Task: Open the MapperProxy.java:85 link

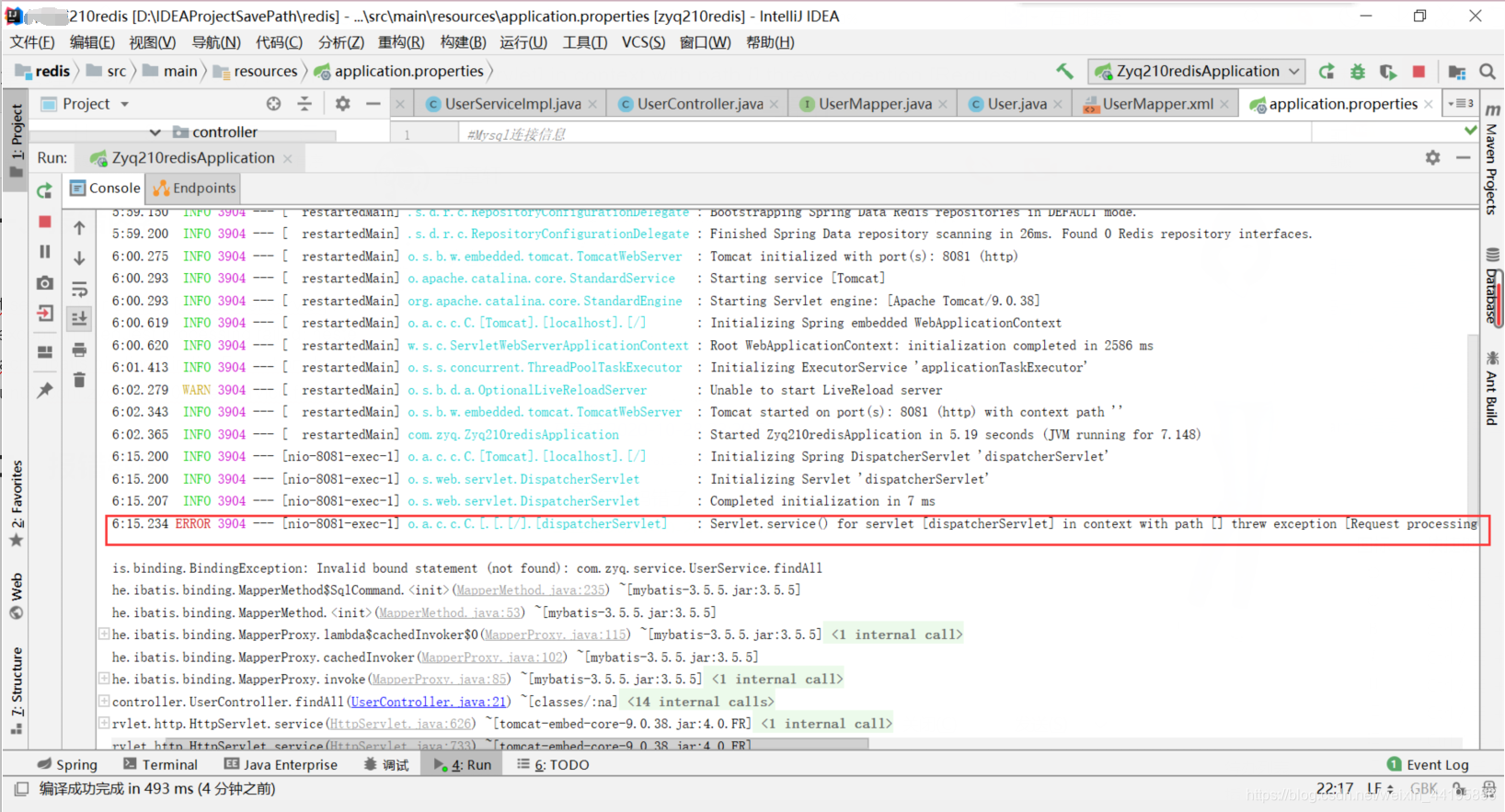Action: [x=441, y=679]
